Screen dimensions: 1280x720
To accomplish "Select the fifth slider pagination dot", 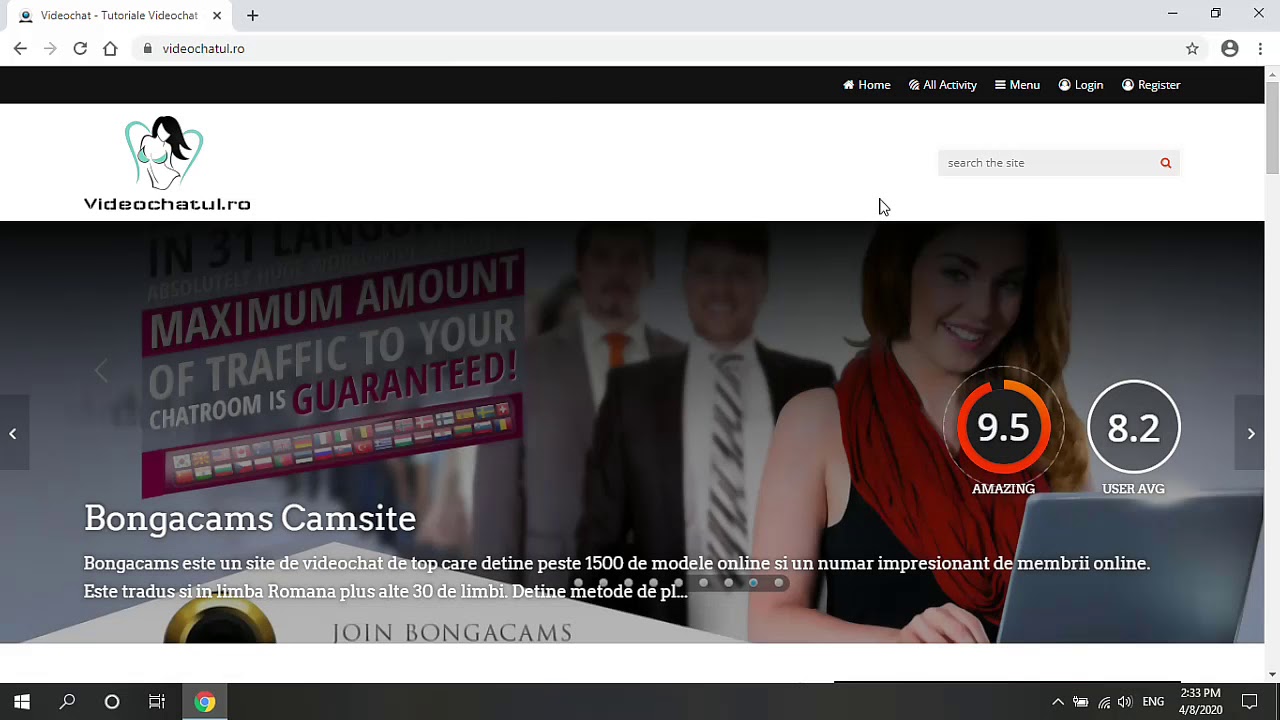I will point(678,583).
